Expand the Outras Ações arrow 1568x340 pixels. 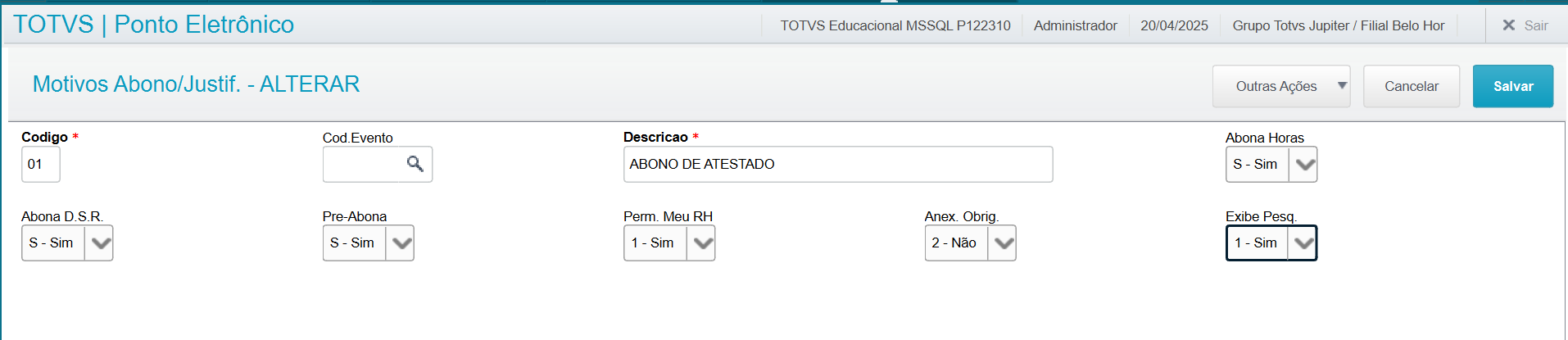[x=1342, y=86]
